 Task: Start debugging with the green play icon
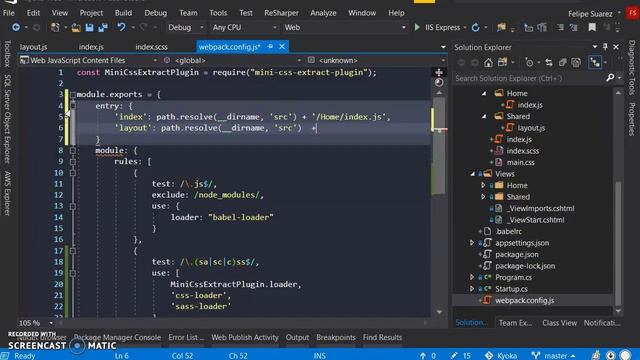[x=417, y=27]
